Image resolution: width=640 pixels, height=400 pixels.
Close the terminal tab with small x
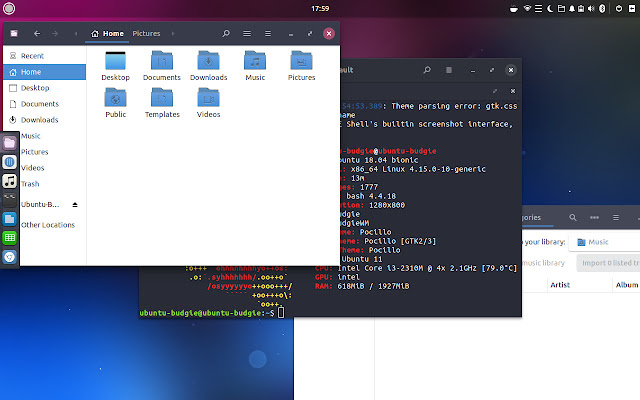513,91
